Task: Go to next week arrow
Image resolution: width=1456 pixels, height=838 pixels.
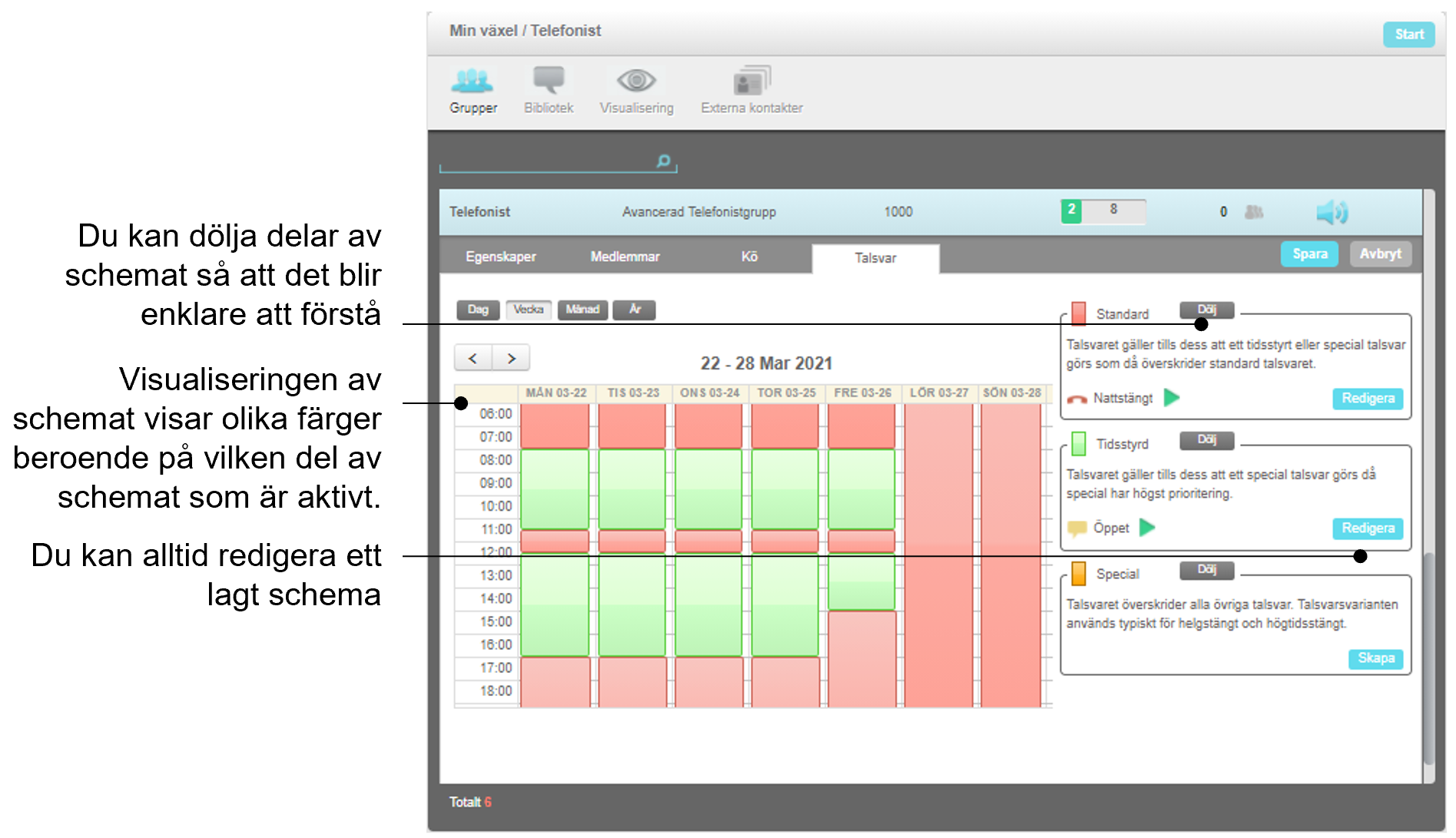Action: [x=511, y=358]
